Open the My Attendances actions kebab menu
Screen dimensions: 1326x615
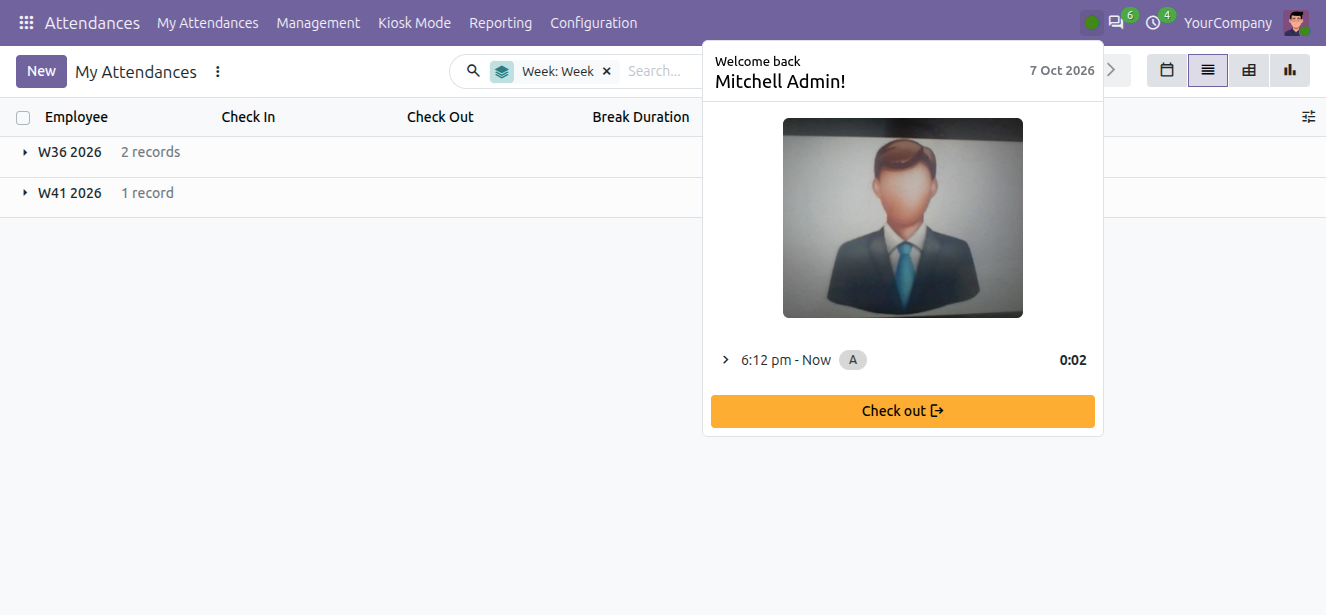tap(218, 72)
